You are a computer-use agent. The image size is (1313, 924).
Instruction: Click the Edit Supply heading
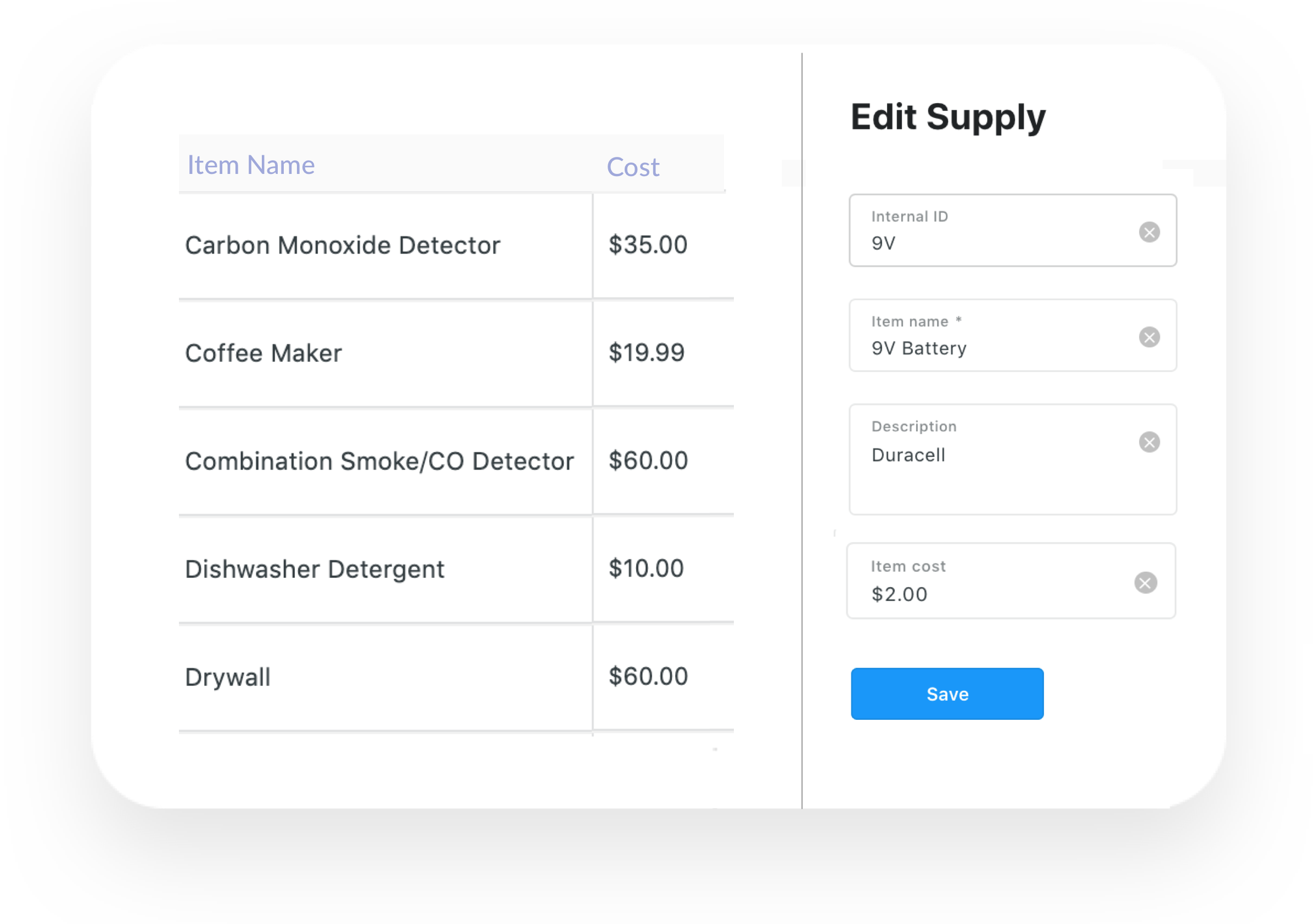948,118
